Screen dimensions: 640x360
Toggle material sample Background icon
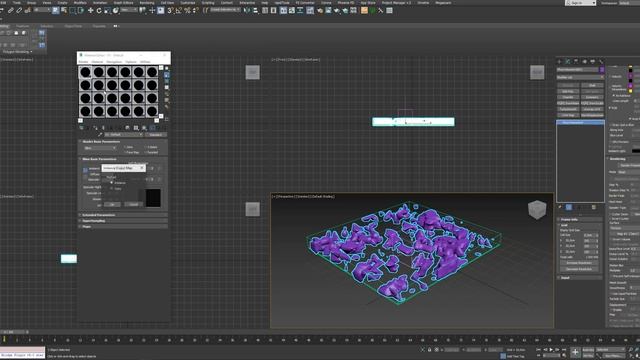(x=167, y=81)
